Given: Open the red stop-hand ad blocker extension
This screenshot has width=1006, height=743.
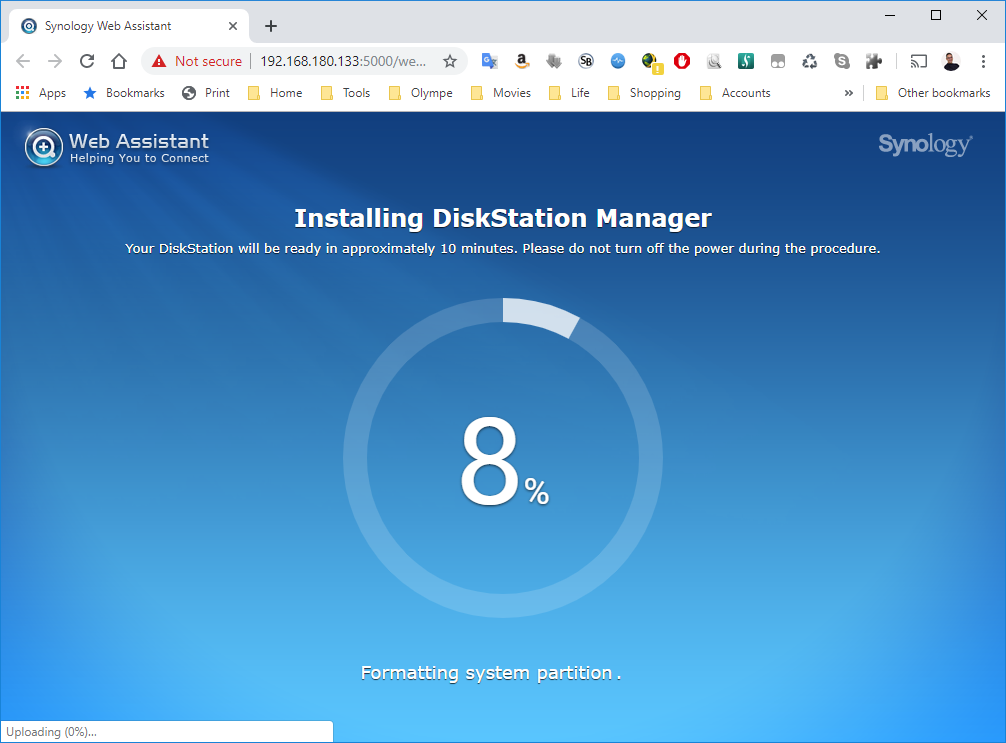Looking at the screenshot, I should 682,61.
